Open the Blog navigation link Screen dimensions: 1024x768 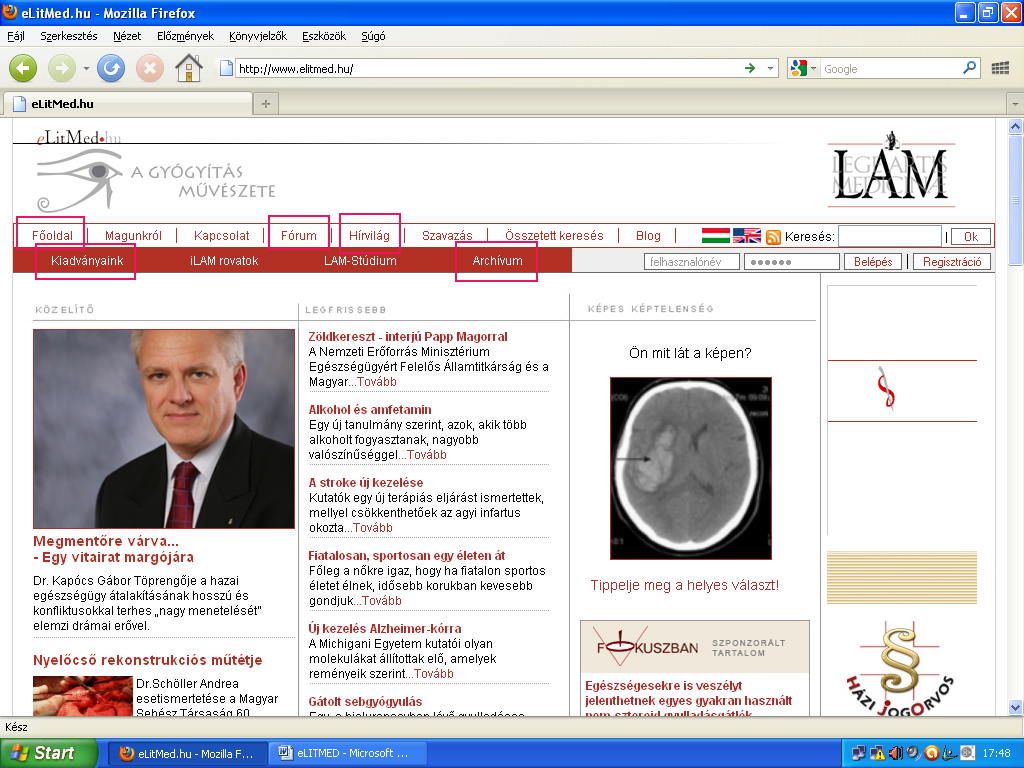coord(648,236)
